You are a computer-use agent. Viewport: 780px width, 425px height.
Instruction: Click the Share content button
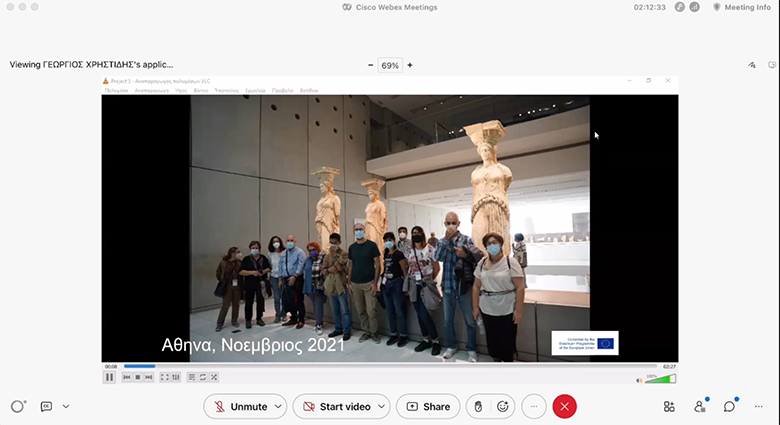tap(427, 407)
